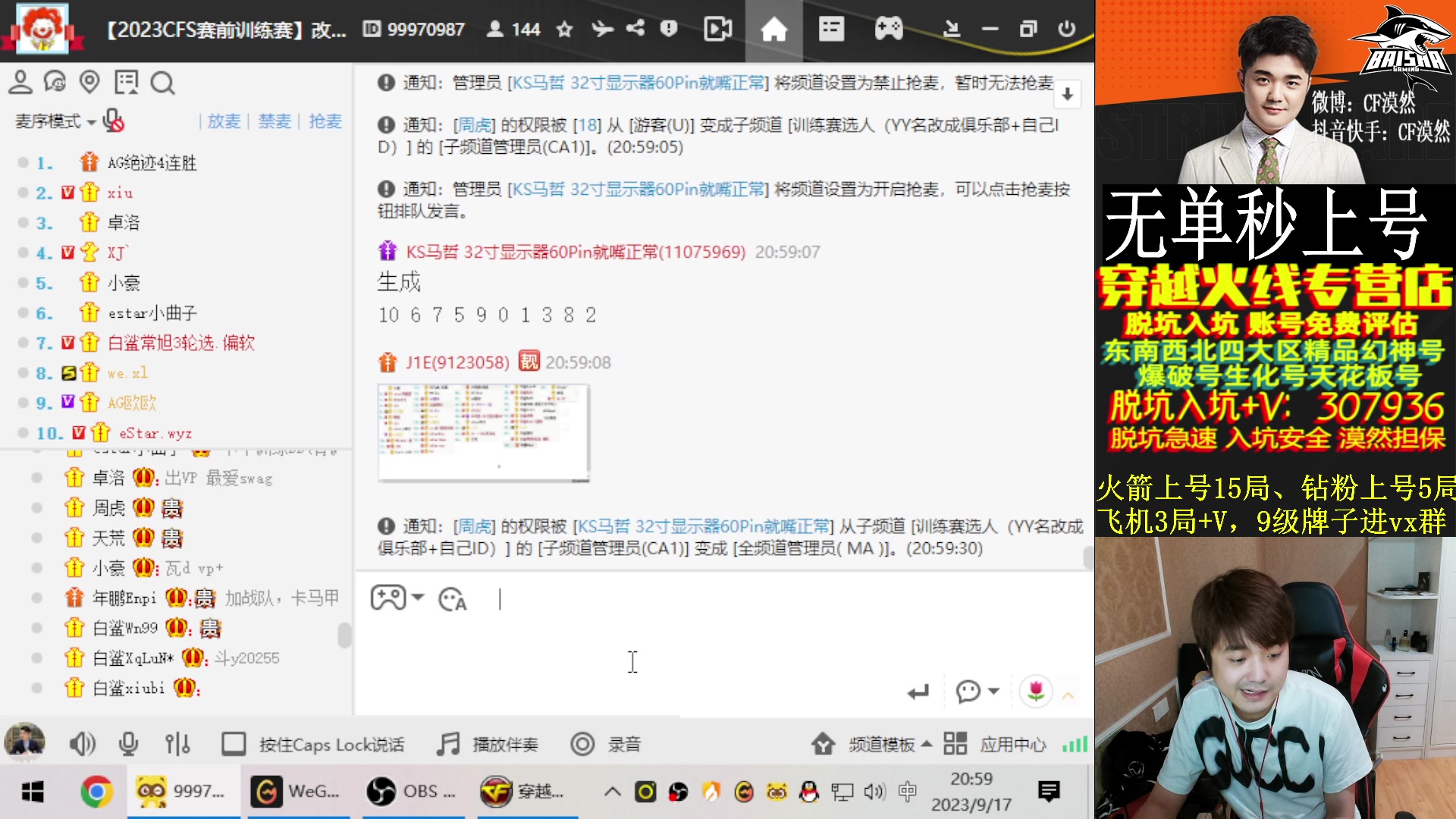Send a flower gift icon
The width and height of the screenshot is (1456, 819).
pyautogui.click(x=1036, y=692)
